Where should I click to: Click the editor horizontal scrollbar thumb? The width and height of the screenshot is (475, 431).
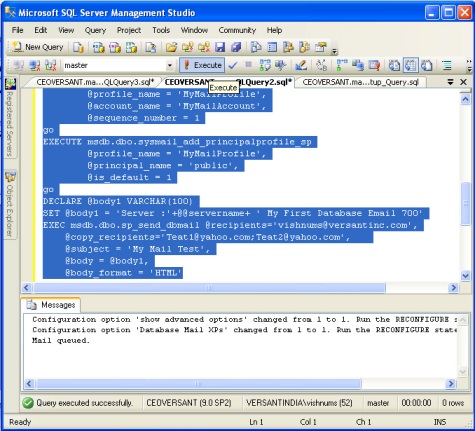pos(210,287)
